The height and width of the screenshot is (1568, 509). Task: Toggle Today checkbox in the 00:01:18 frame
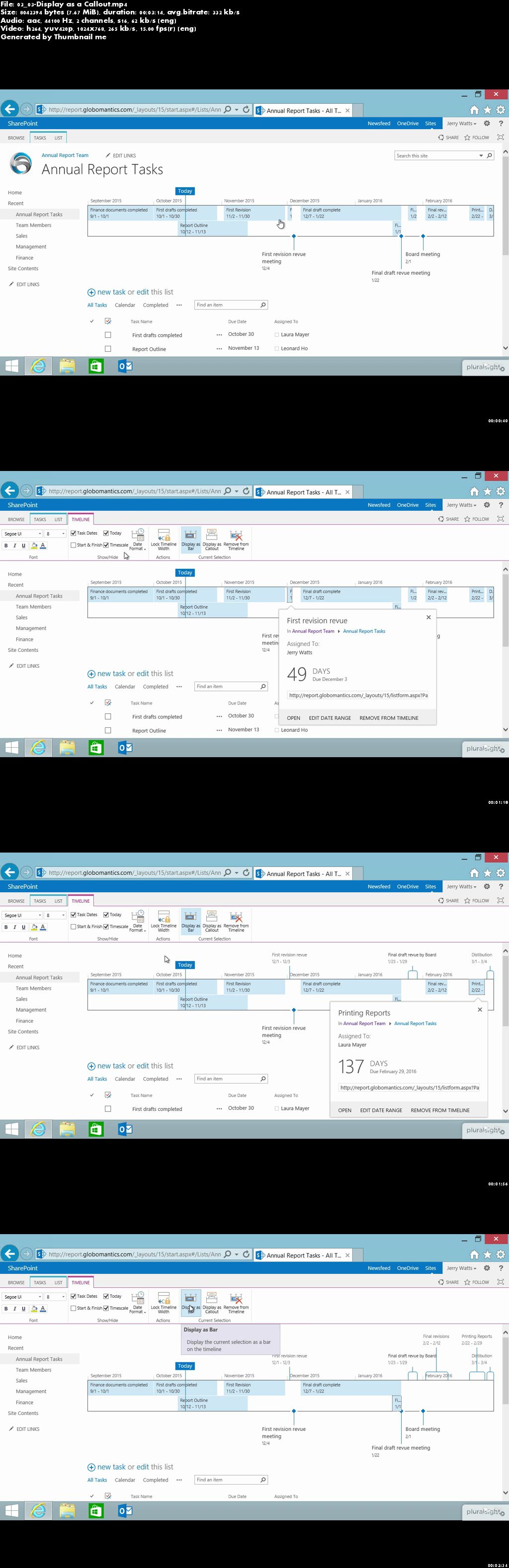pyautogui.click(x=106, y=533)
